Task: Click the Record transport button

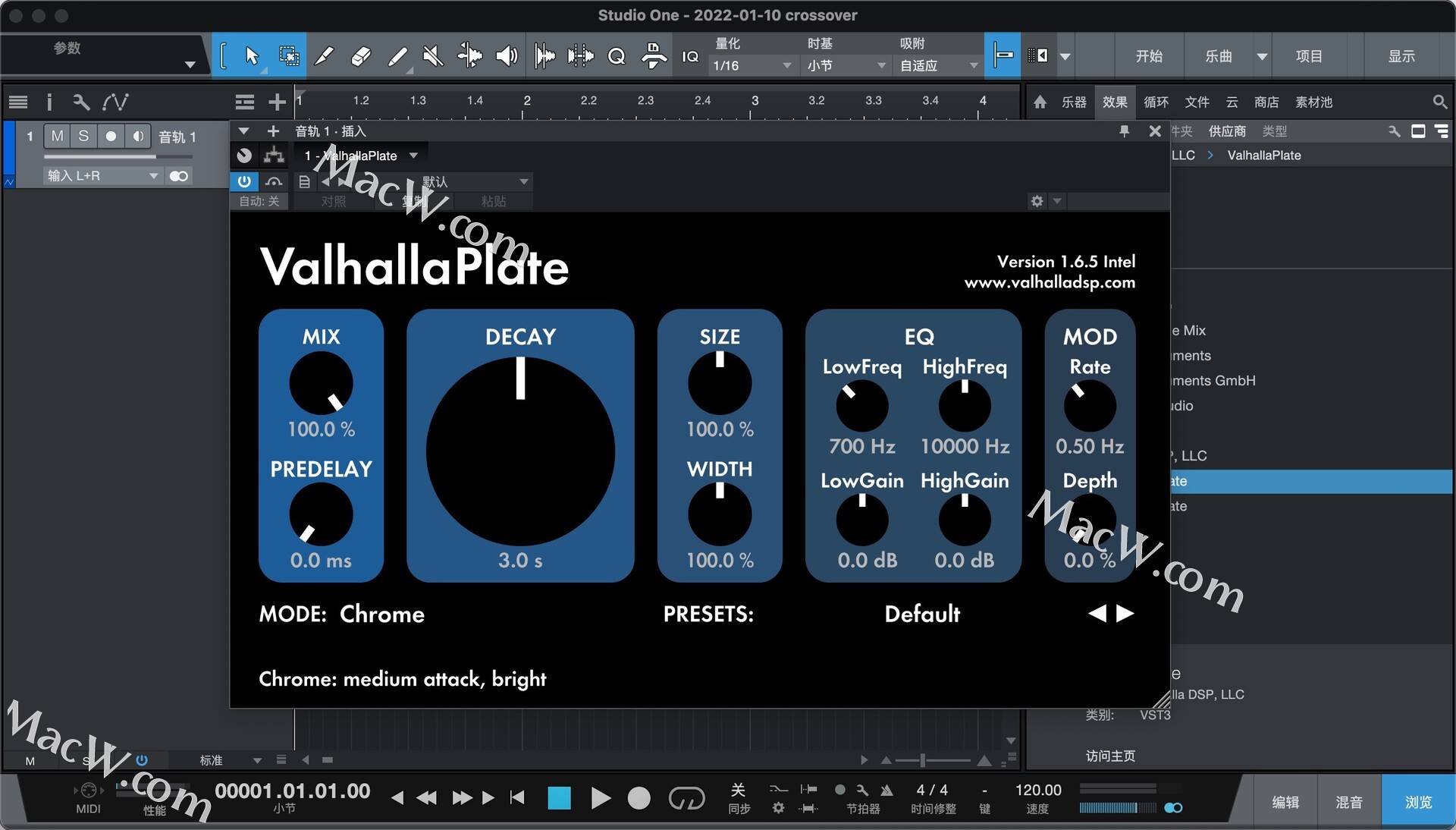Action: click(x=639, y=797)
